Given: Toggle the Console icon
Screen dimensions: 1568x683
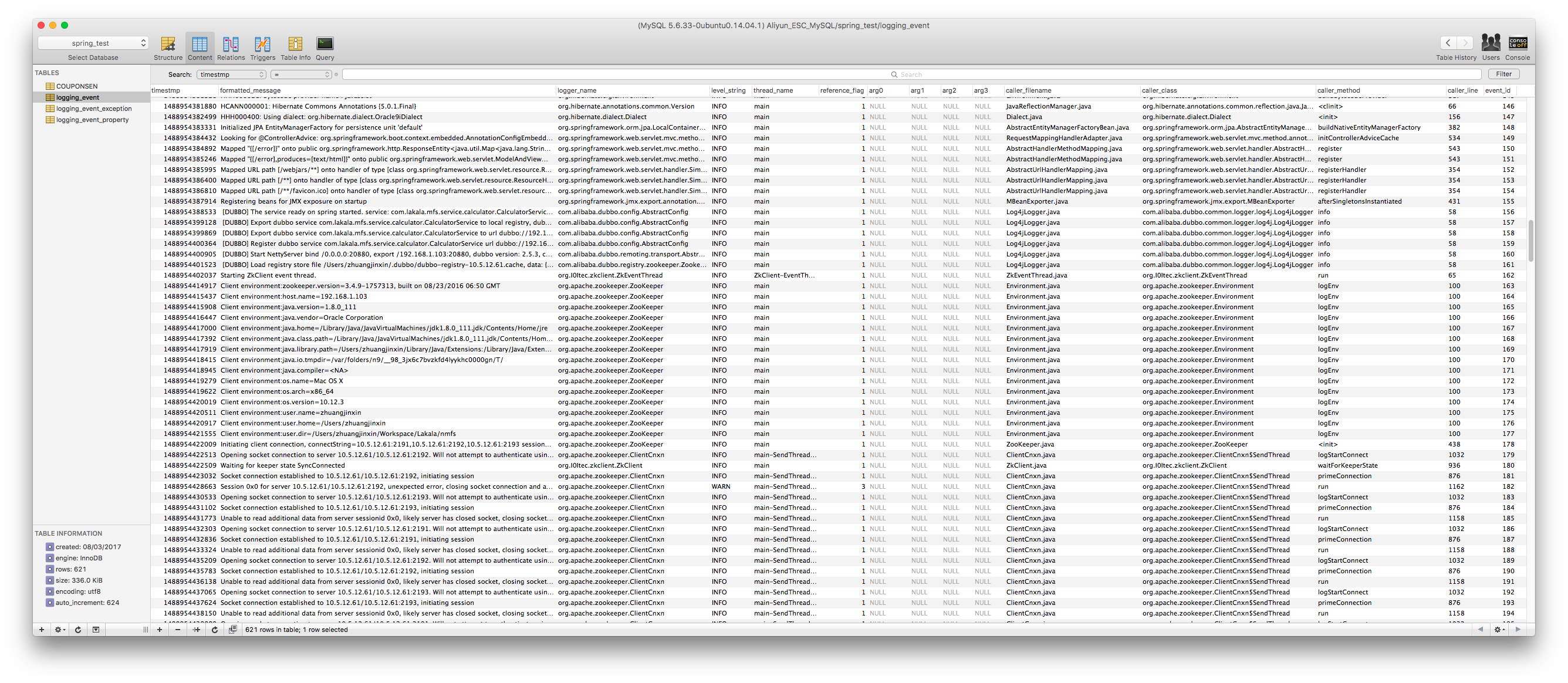Looking at the screenshot, I should coord(1518,43).
